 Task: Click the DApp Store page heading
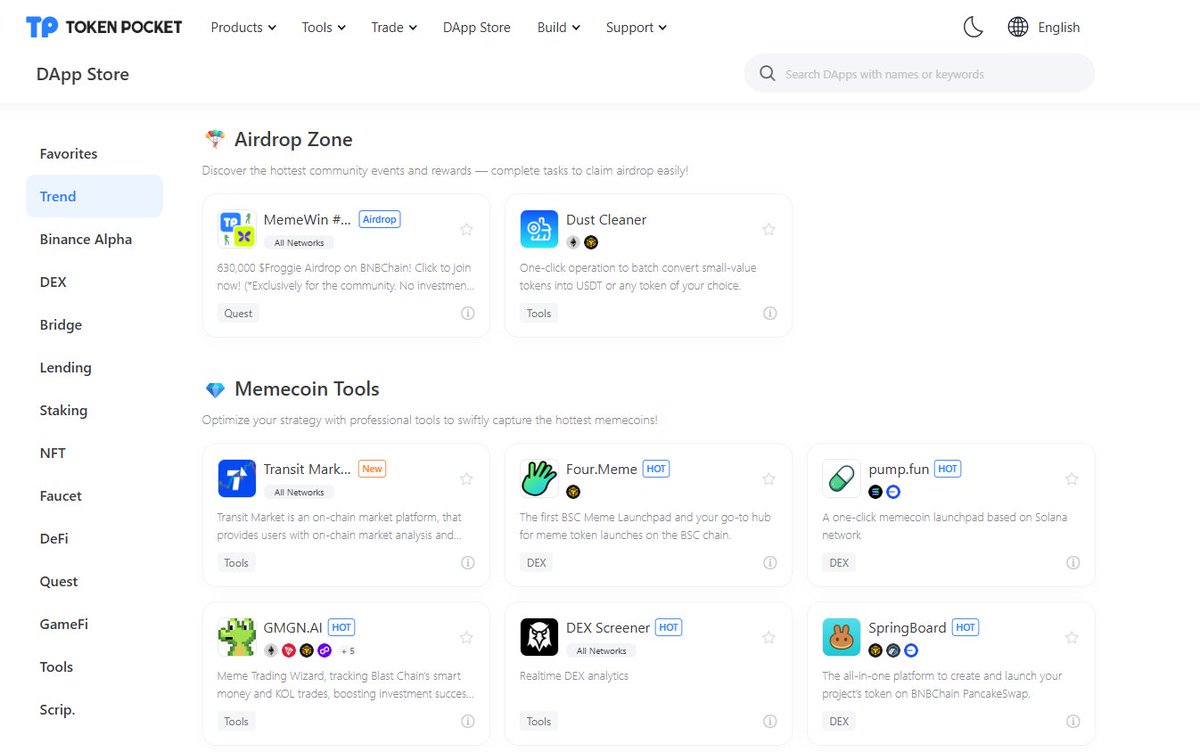click(x=82, y=74)
